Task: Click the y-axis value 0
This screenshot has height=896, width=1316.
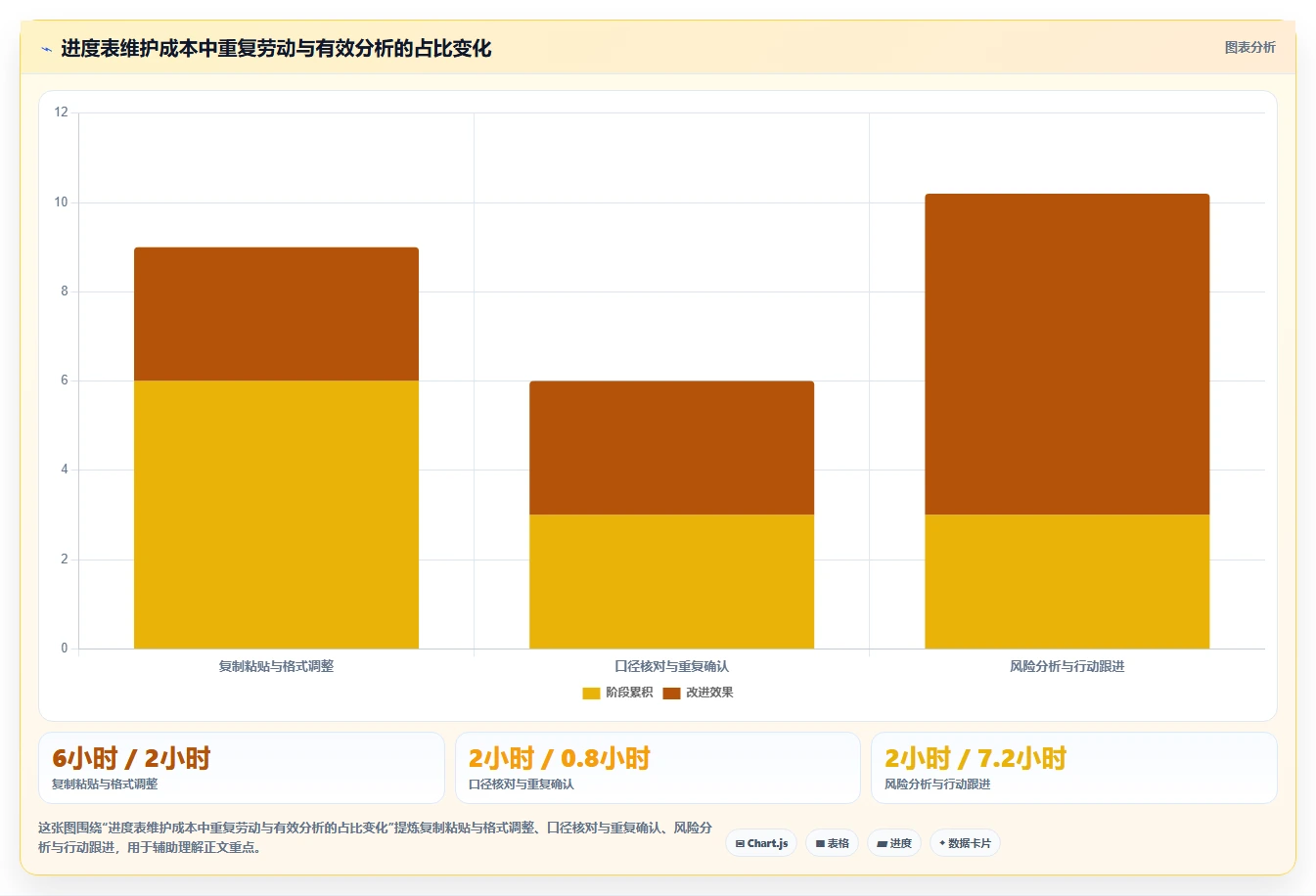Action: [x=65, y=649]
